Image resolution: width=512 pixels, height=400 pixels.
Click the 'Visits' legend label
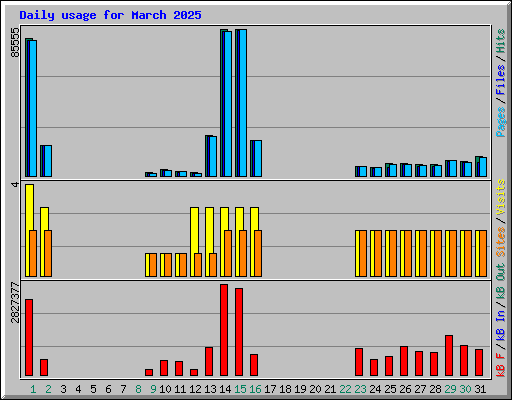pos(501,197)
